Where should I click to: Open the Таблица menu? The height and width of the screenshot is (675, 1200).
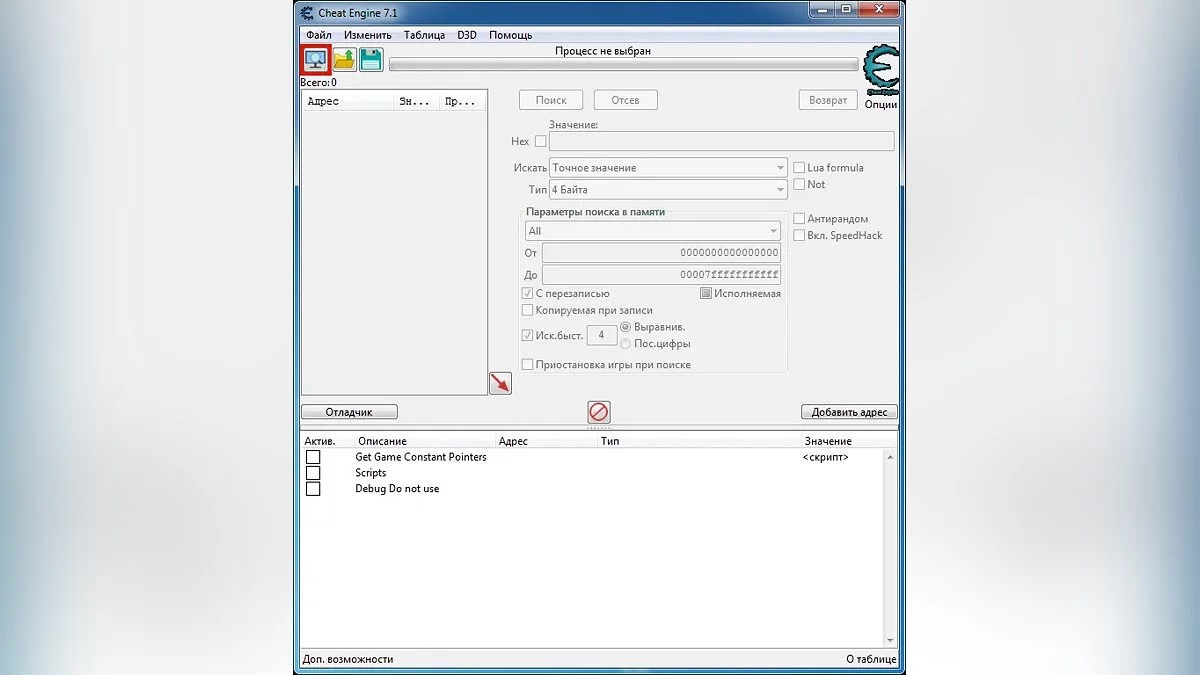click(x=424, y=35)
